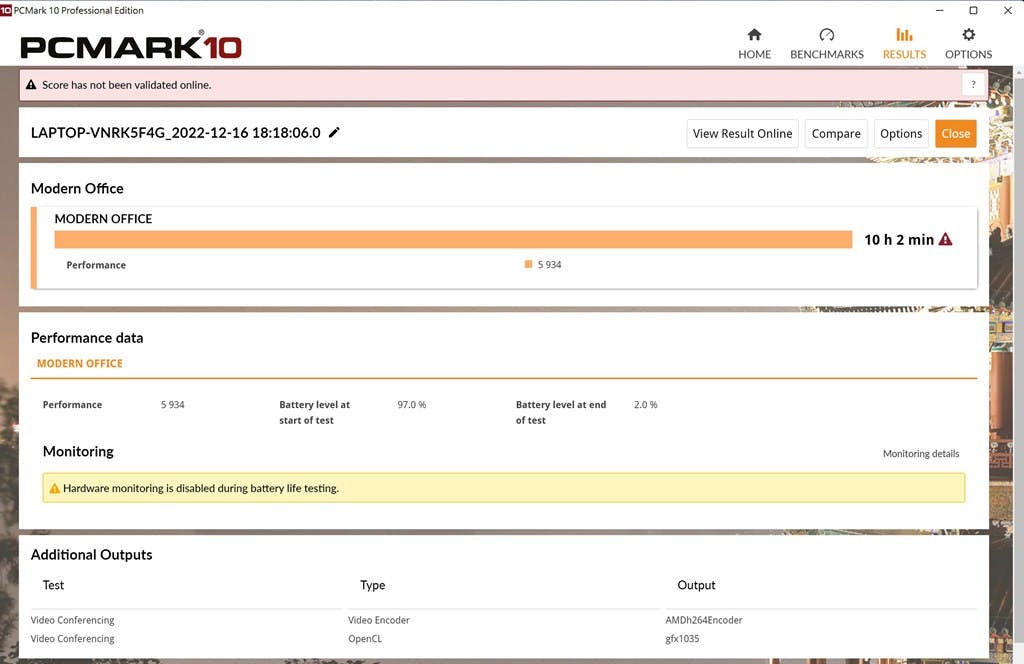Click the Compare button
1024x664 pixels.
pos(836,134)
